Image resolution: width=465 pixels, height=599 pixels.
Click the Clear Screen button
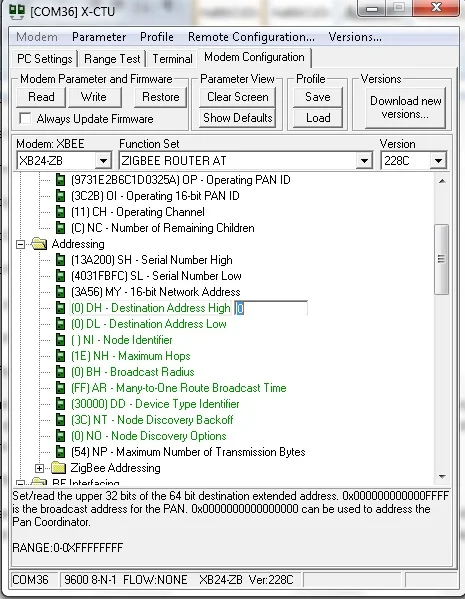(238, 97)
